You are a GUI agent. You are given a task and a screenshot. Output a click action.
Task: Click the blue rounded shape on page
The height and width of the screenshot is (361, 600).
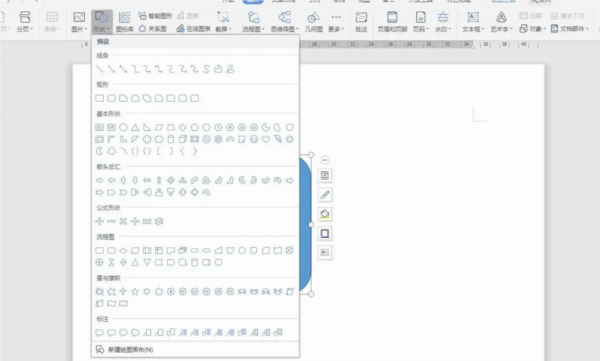pos(305,224)
